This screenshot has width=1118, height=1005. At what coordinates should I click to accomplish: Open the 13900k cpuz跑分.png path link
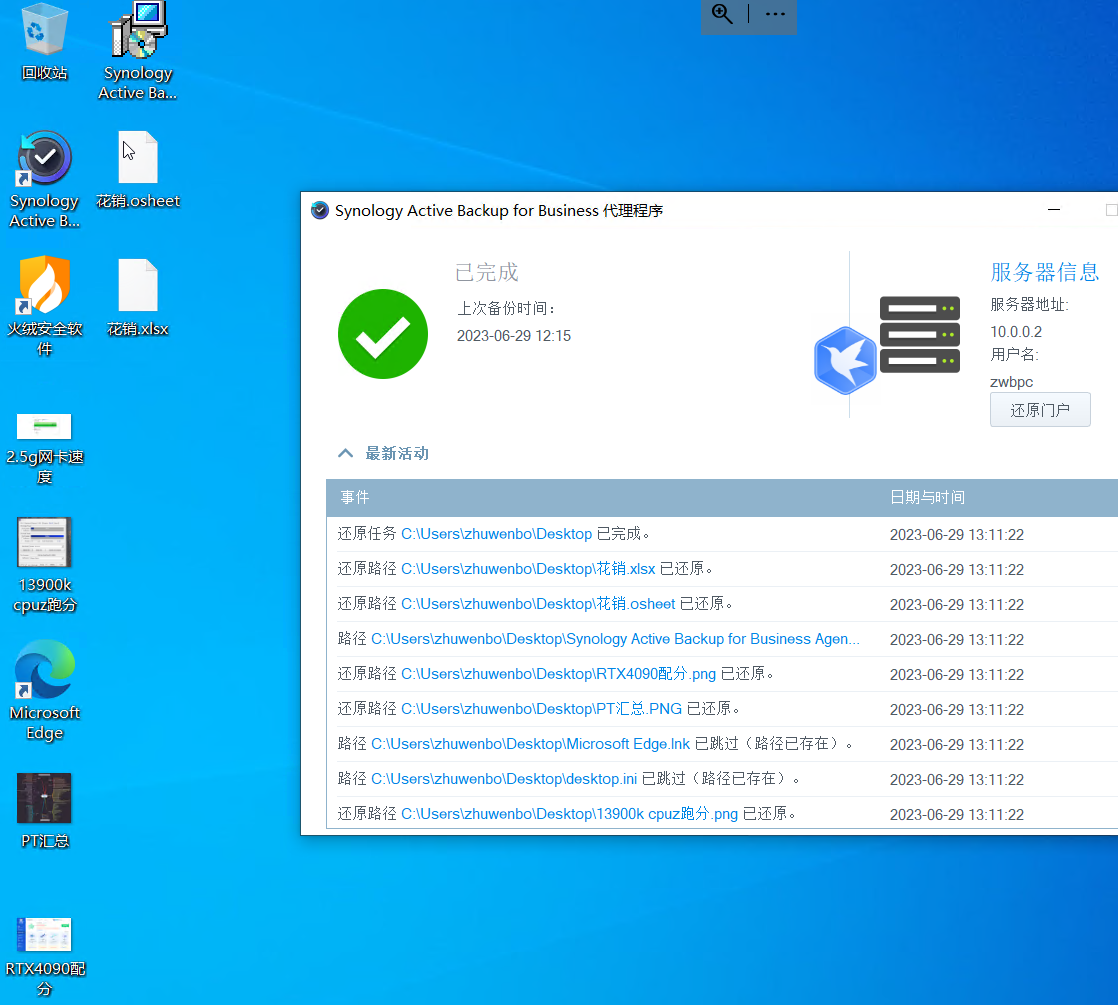click(569, 813)
